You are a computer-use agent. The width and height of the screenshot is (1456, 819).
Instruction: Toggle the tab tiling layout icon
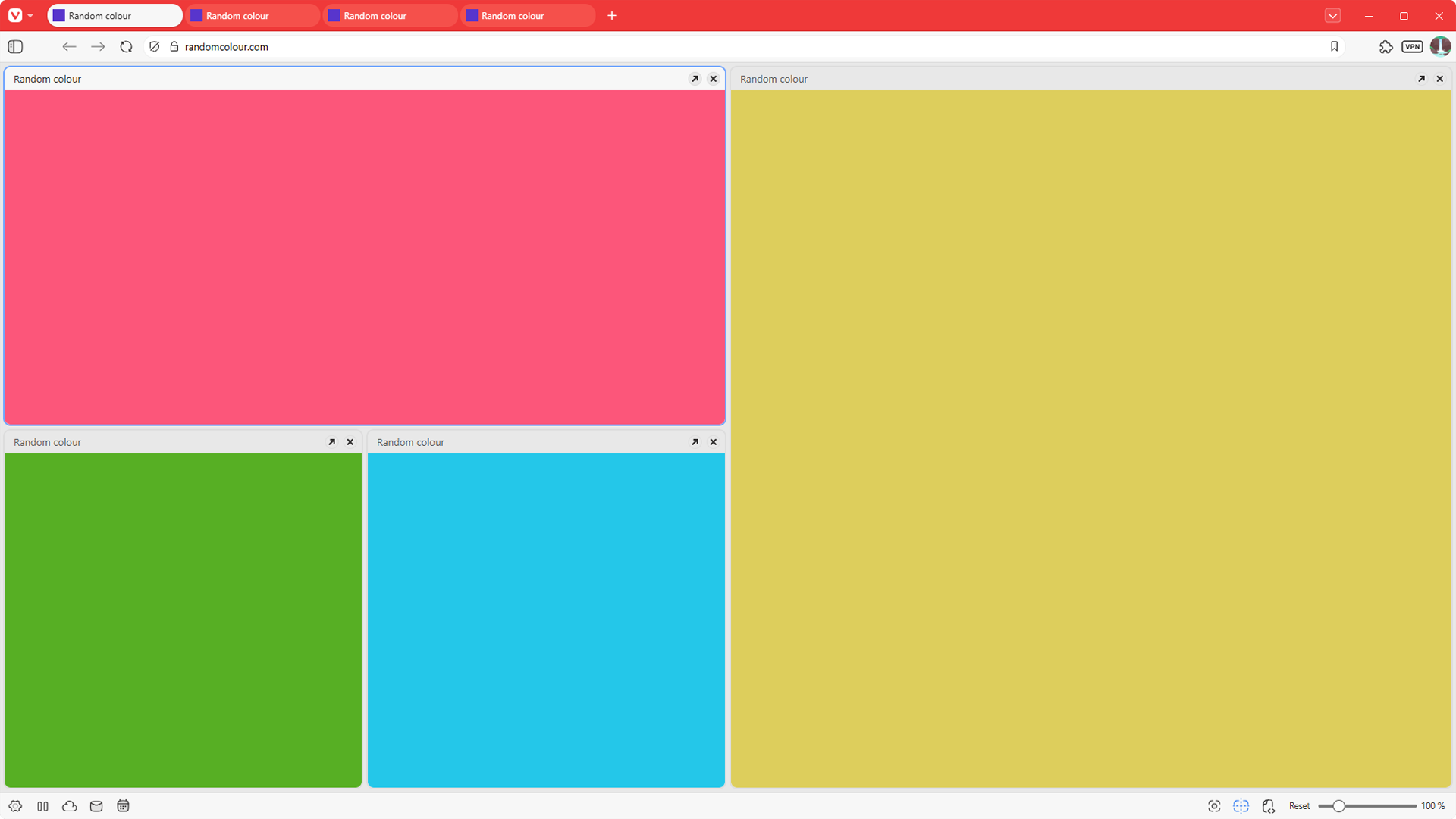pyautogui.click(x=42, y=806)
